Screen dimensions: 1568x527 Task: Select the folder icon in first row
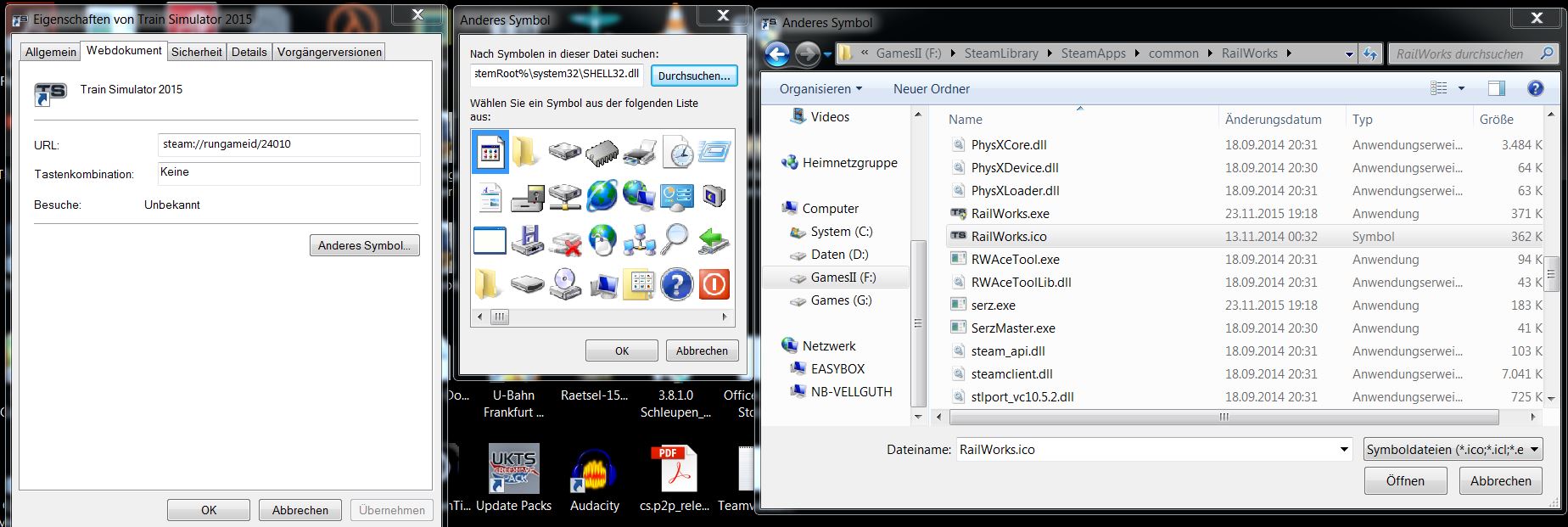point(527,153)
